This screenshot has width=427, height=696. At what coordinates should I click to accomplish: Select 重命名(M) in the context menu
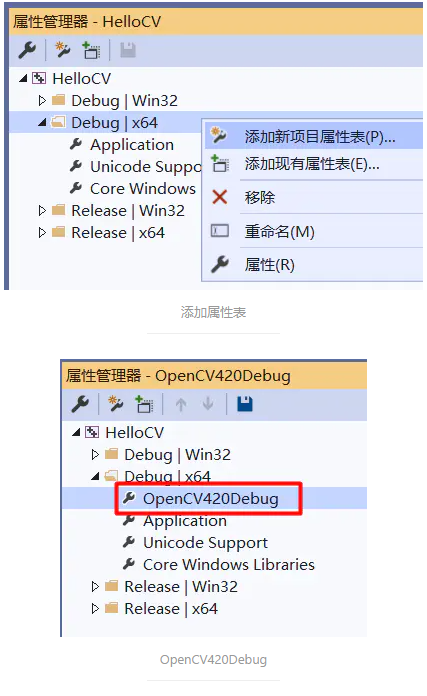(x=313, y=231)
